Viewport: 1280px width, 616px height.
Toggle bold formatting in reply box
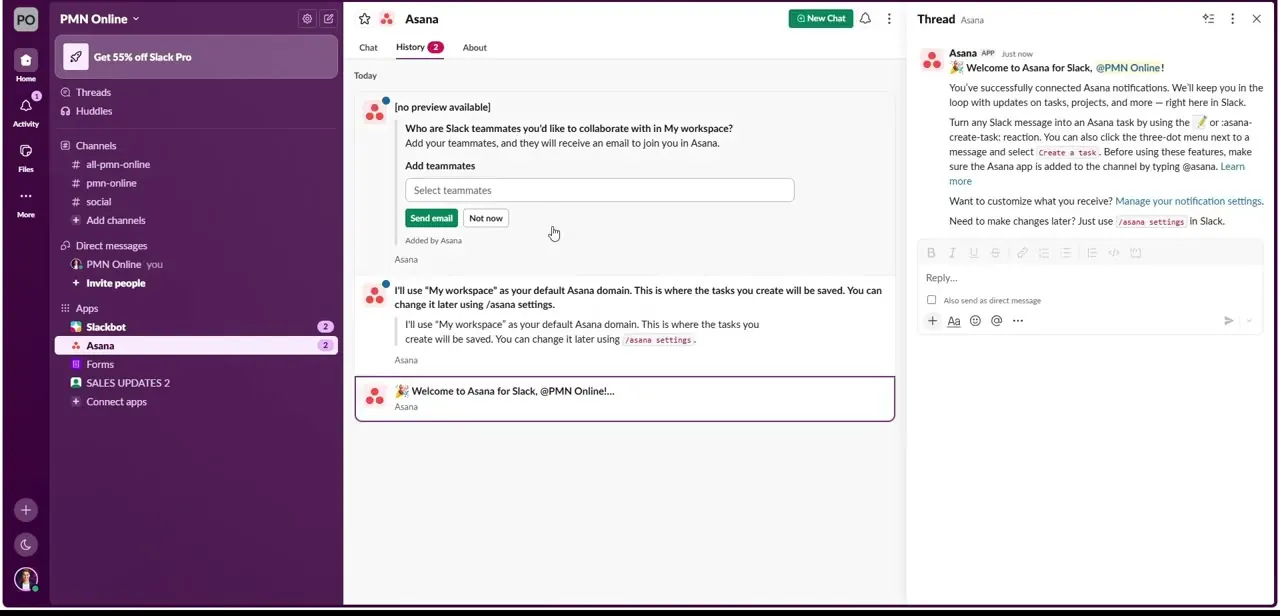[x=931, y=253]
